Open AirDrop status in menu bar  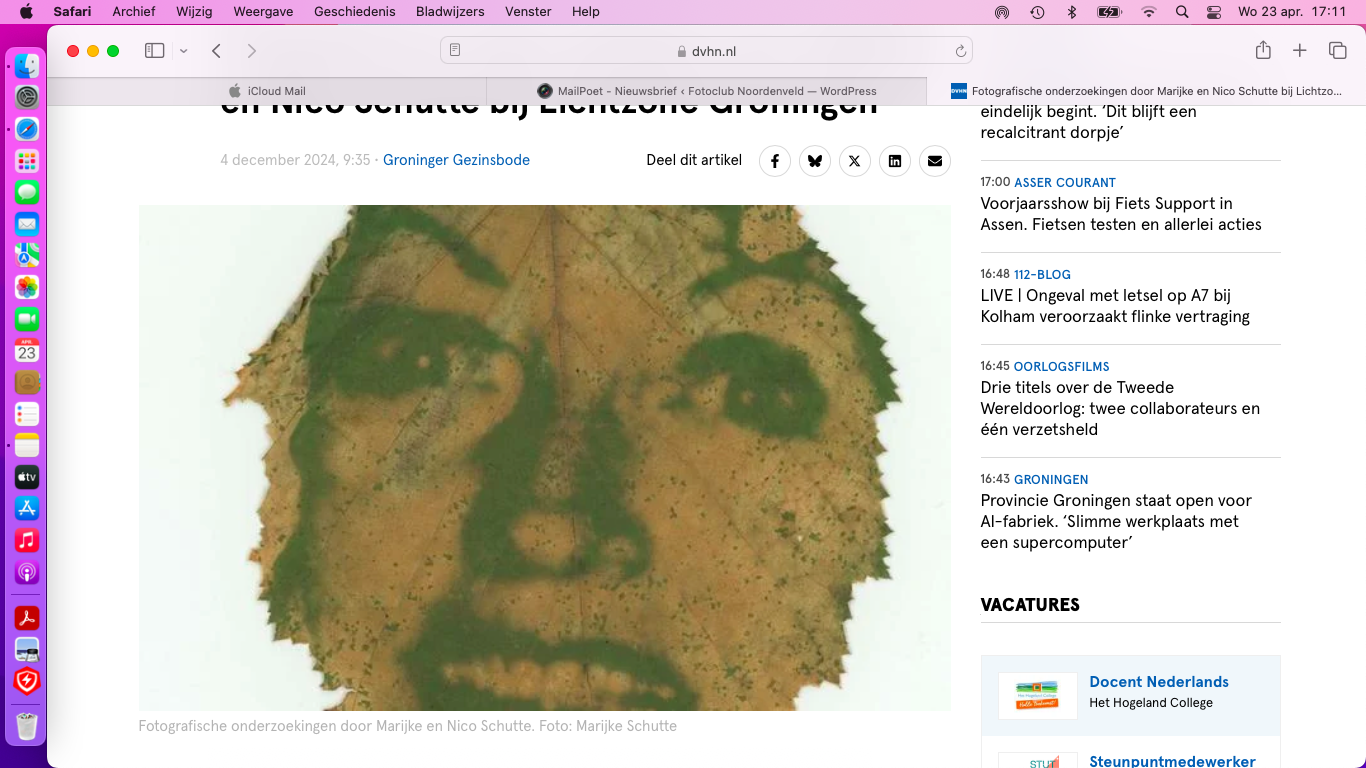[1002, 12]
